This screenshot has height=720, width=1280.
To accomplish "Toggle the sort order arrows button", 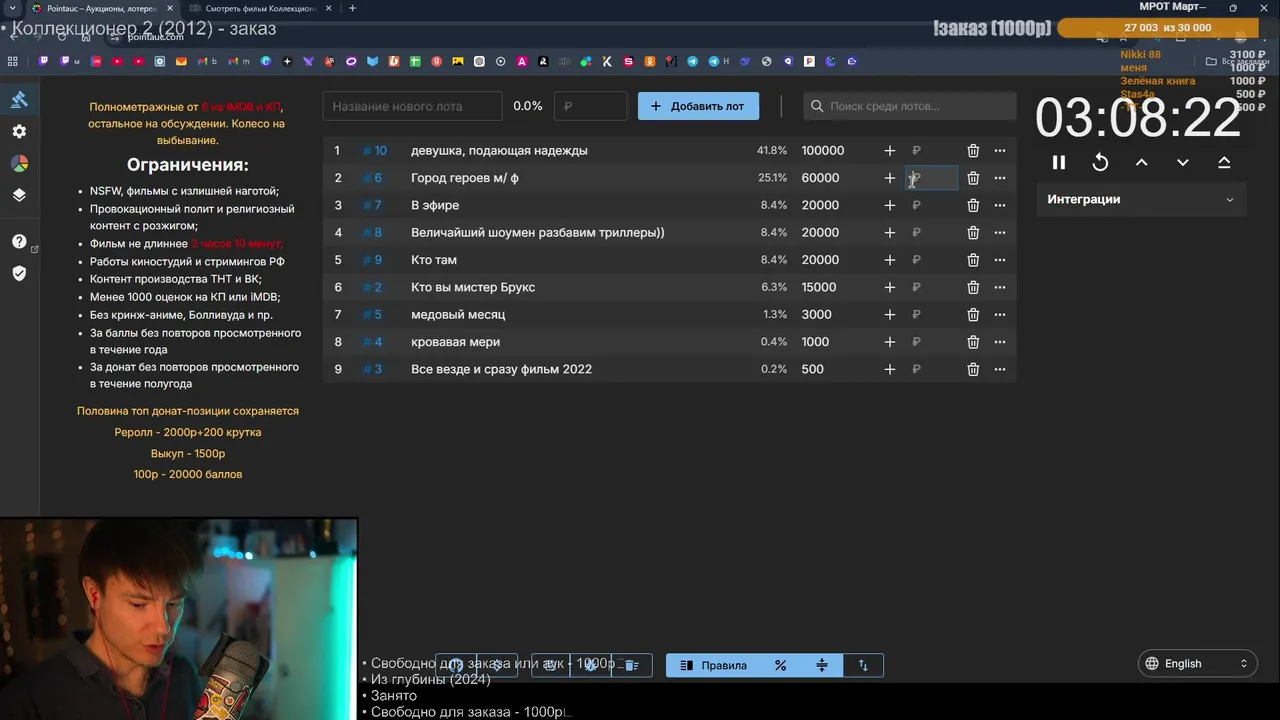I will 863,665.
